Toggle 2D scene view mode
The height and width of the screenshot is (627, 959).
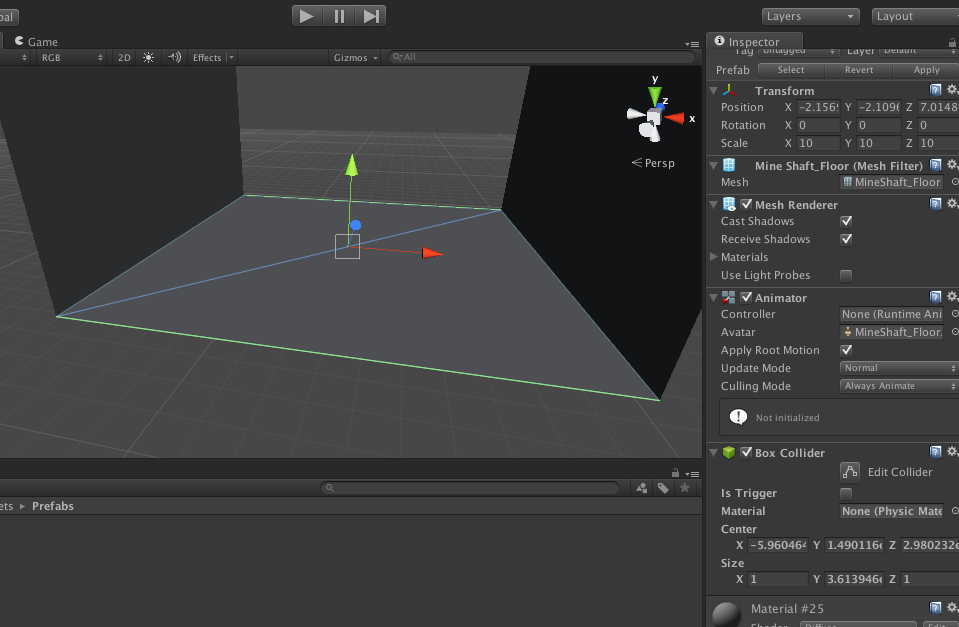point(124,58)
